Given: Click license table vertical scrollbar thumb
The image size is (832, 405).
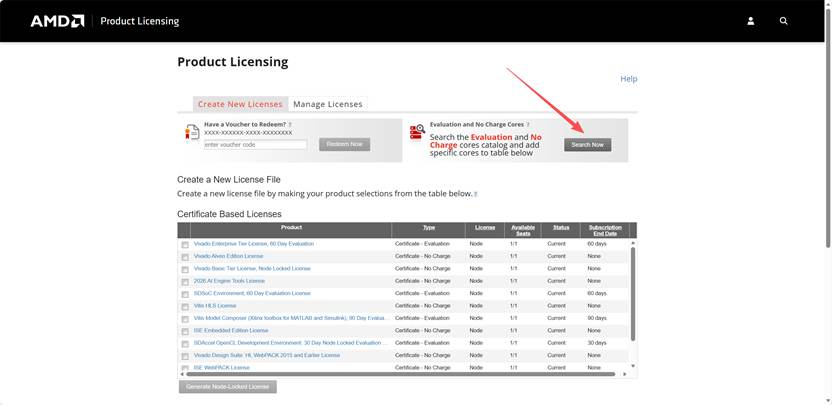Looking at the screenshot, I should point(632,294).
